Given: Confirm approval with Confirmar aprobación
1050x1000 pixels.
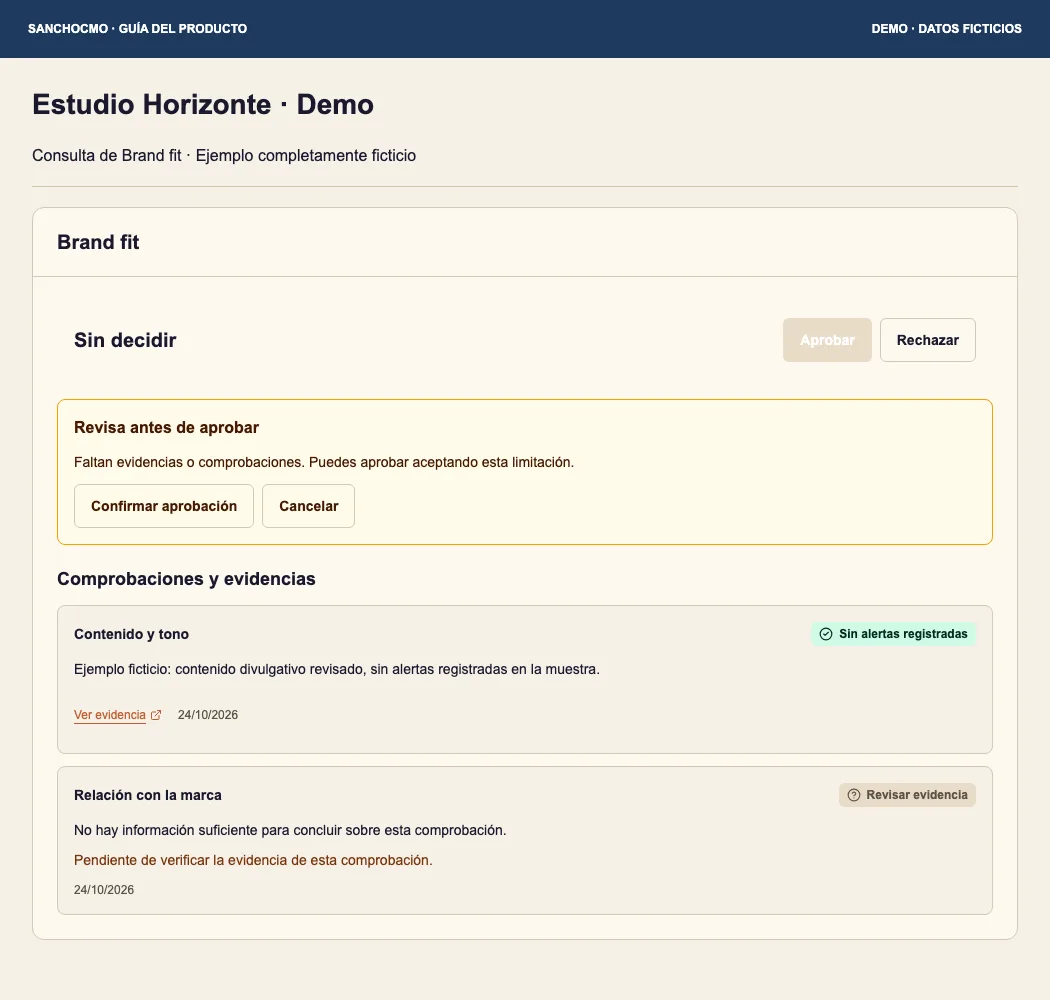Looking at the screenshot, I should click(x=164, y=506).
